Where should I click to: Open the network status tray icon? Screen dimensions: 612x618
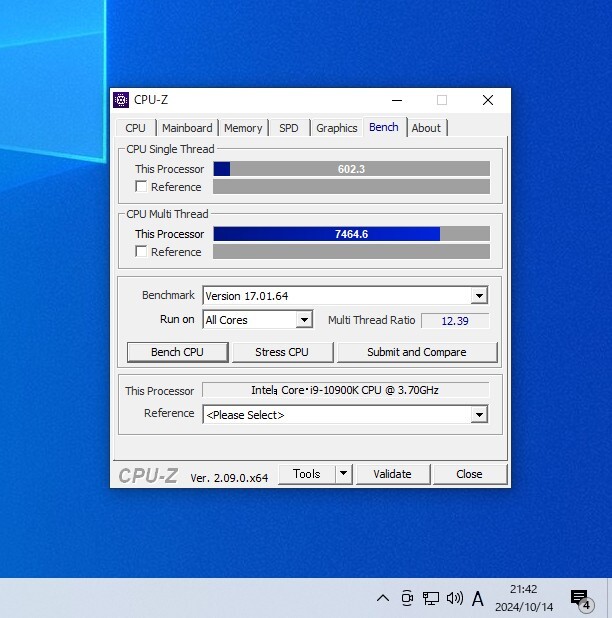(x=430, y=598)
